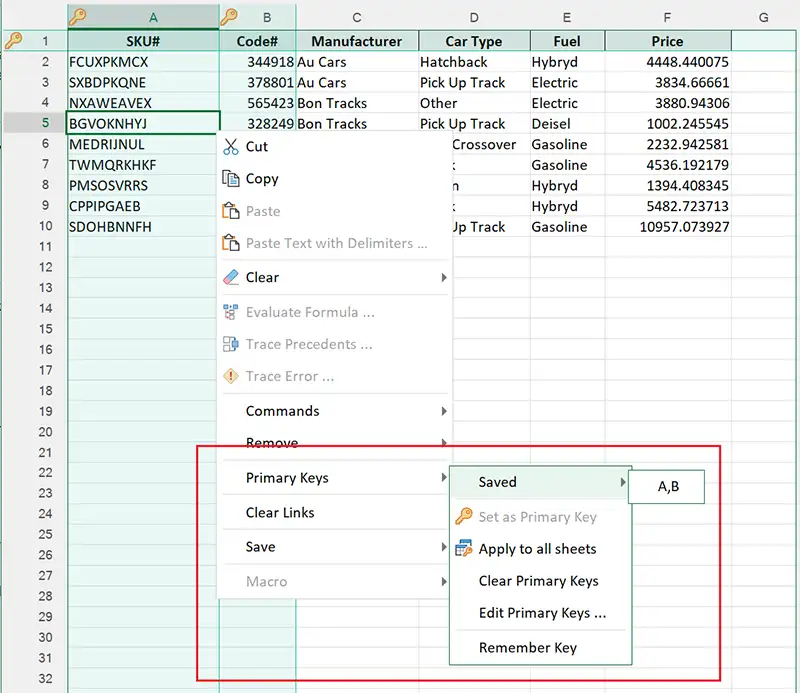Screen dimensions: 800x693
Task: Choose Clear Links from context menu
Action: pyautogui.click(x=280, y=513)
